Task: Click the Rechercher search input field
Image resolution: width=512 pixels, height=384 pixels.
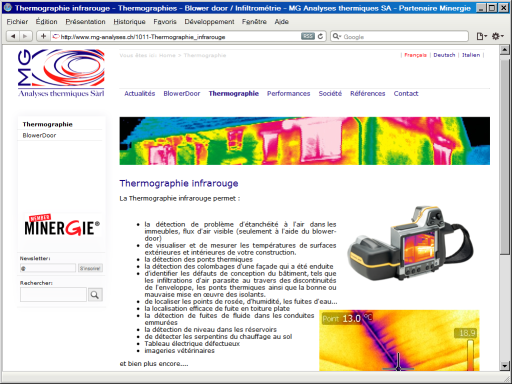Action: click(x=53, y=295)
